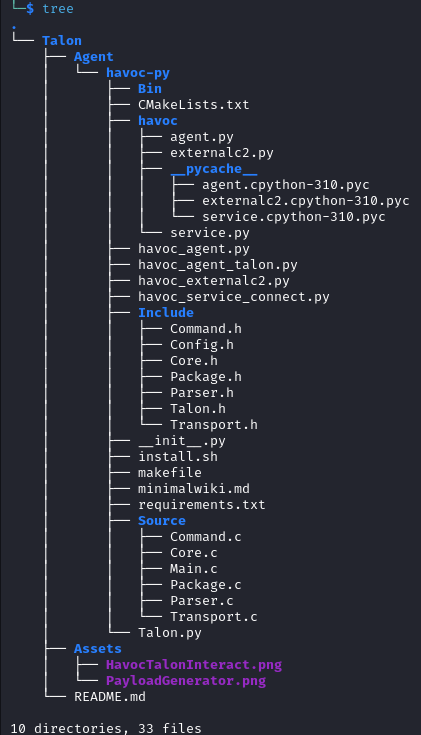Click minimalwiki.md file name
The image size is (421, 735).
pos(194,488)
